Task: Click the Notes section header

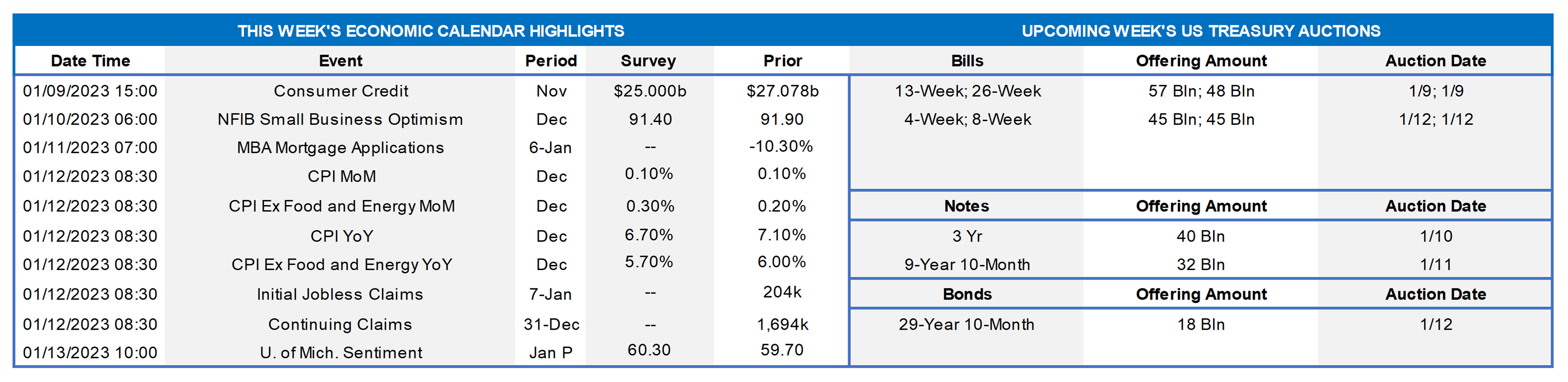Action: (x=967, y=206)
